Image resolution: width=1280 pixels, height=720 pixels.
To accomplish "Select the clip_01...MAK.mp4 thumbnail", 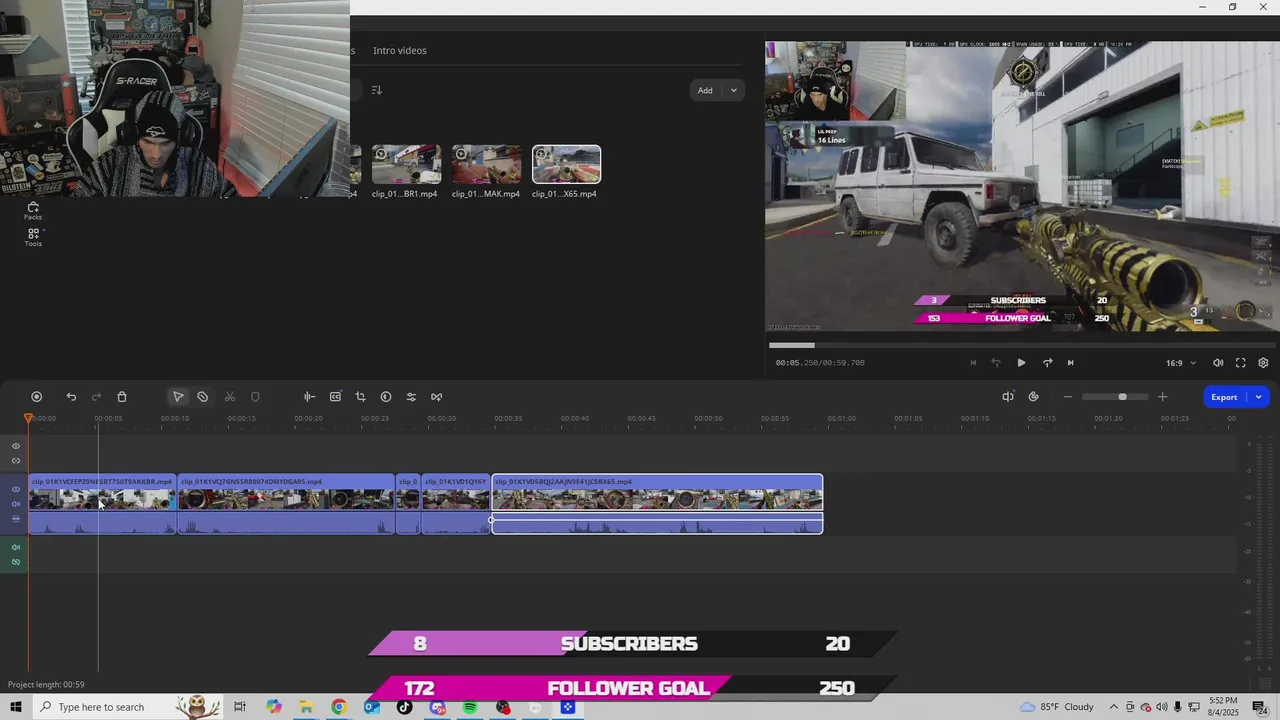I will (486, 165).
